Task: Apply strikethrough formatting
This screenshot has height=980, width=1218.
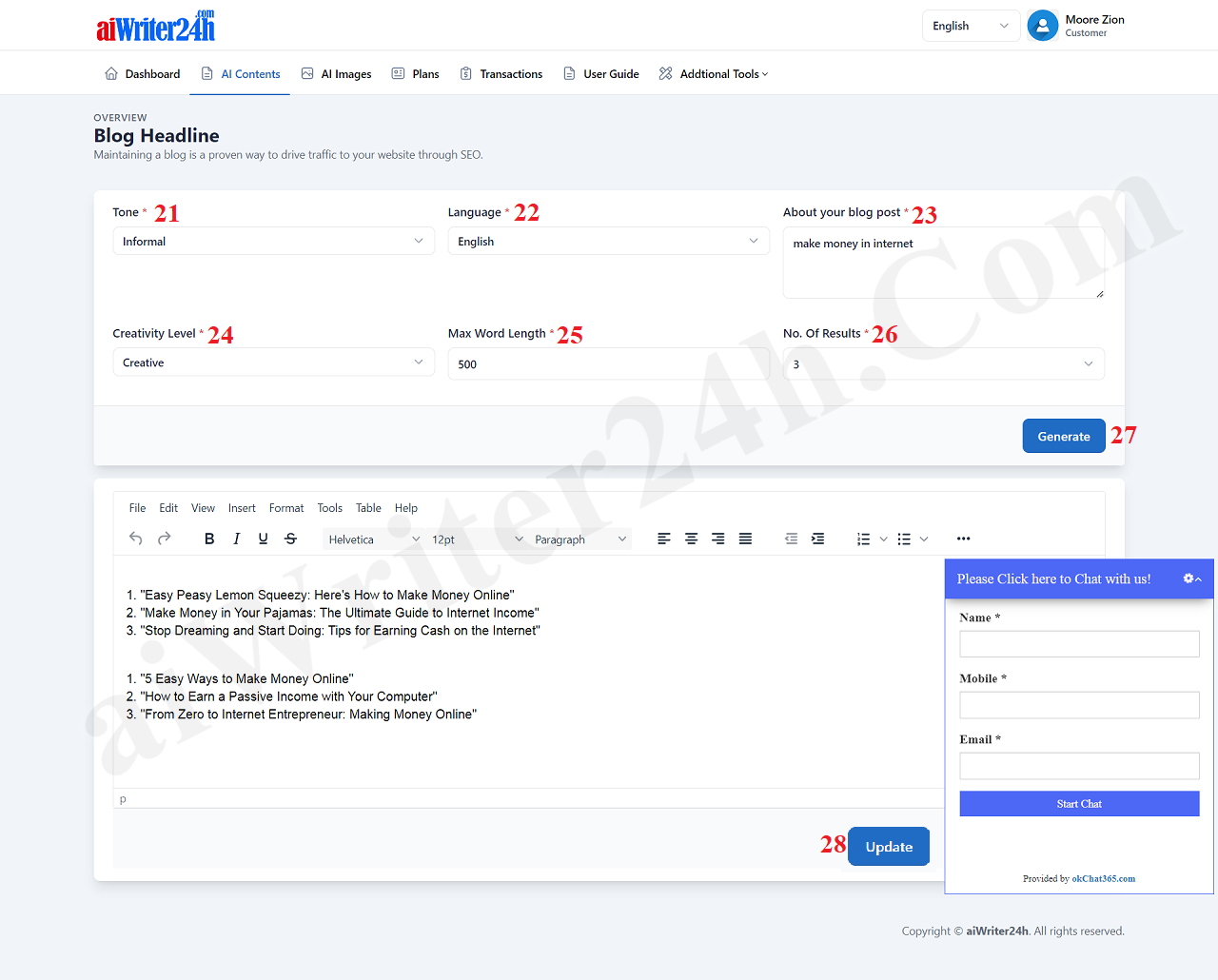Action: pos(291,539)
